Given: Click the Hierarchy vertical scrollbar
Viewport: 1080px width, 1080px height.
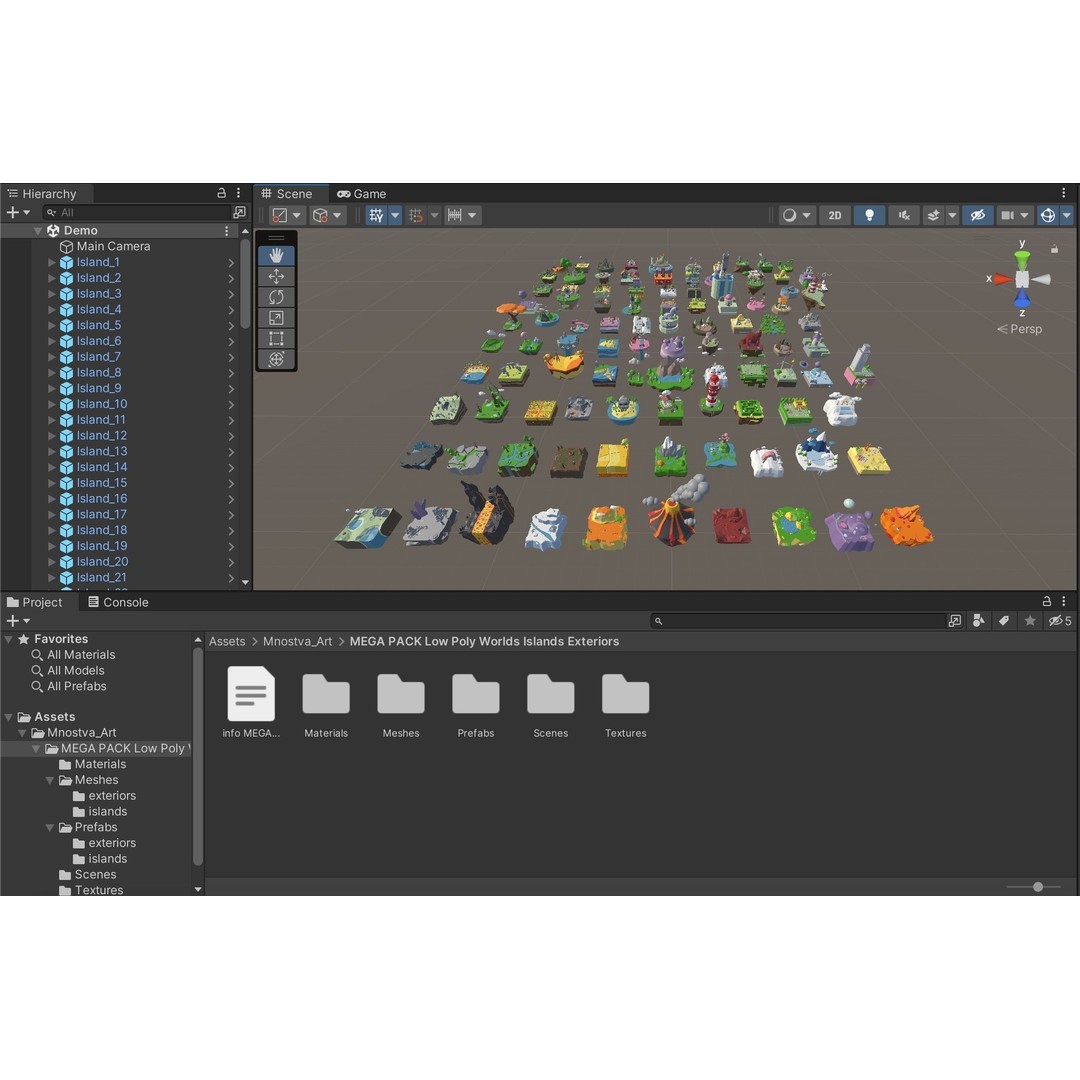Looking at the screenshot, I should coord(245,285).
